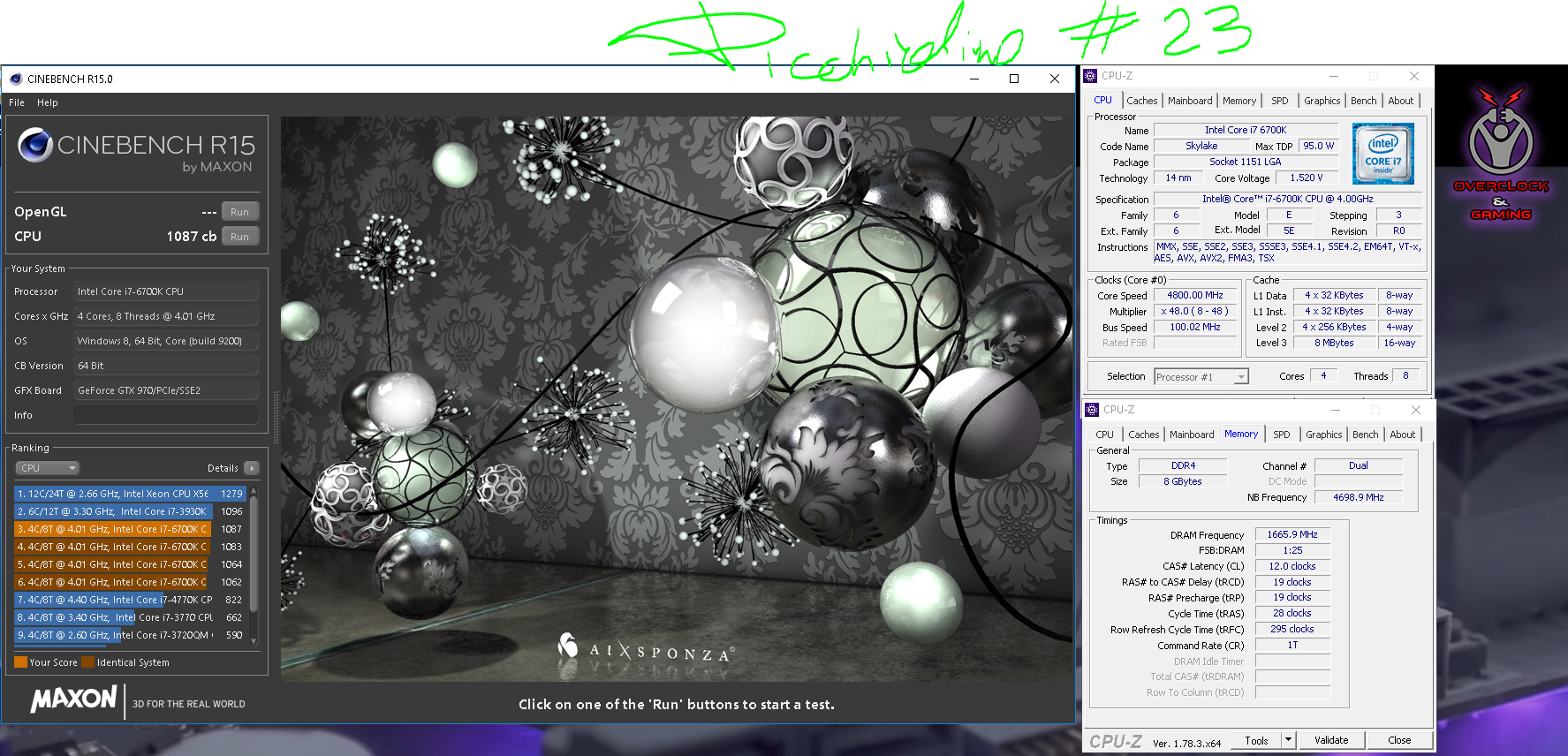Open Caches tab in lower CPU-Z window

1144,435
